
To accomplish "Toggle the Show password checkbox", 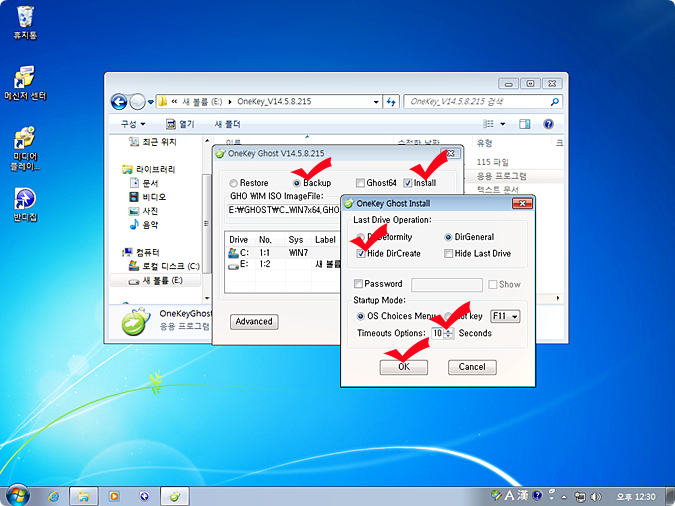I will click(493, 284).
